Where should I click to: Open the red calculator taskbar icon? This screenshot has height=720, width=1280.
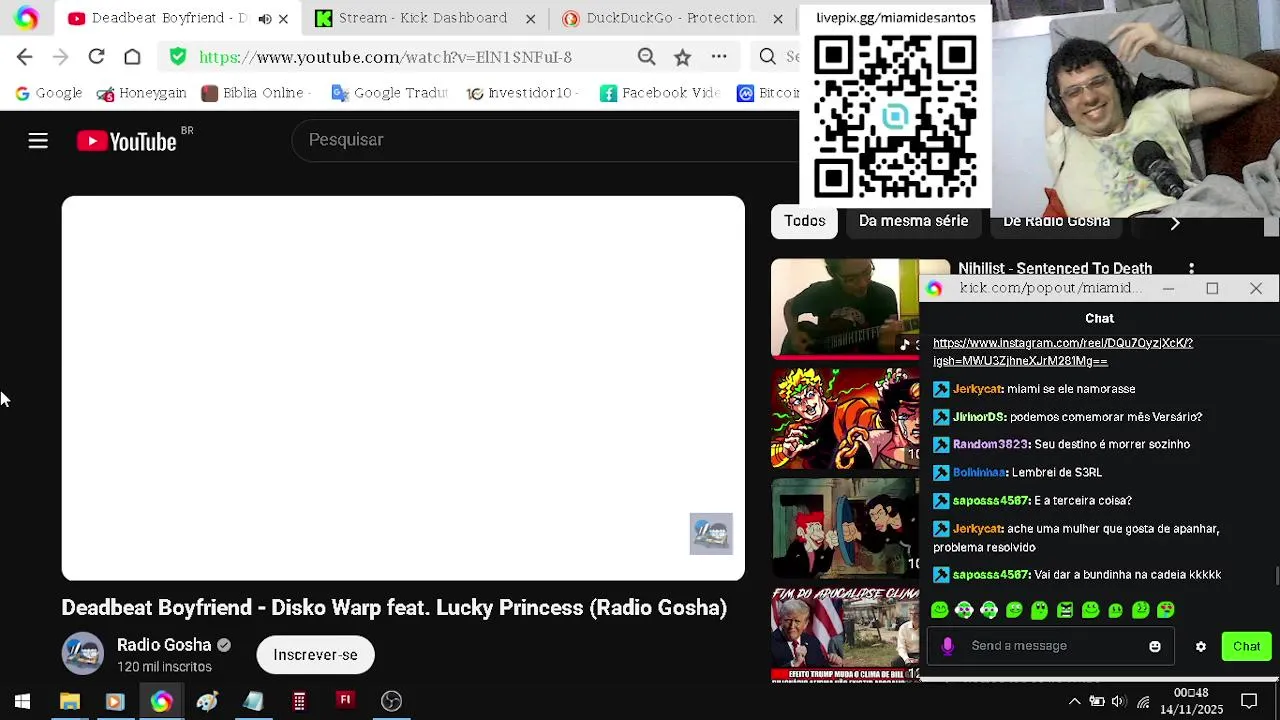[299, 701]
